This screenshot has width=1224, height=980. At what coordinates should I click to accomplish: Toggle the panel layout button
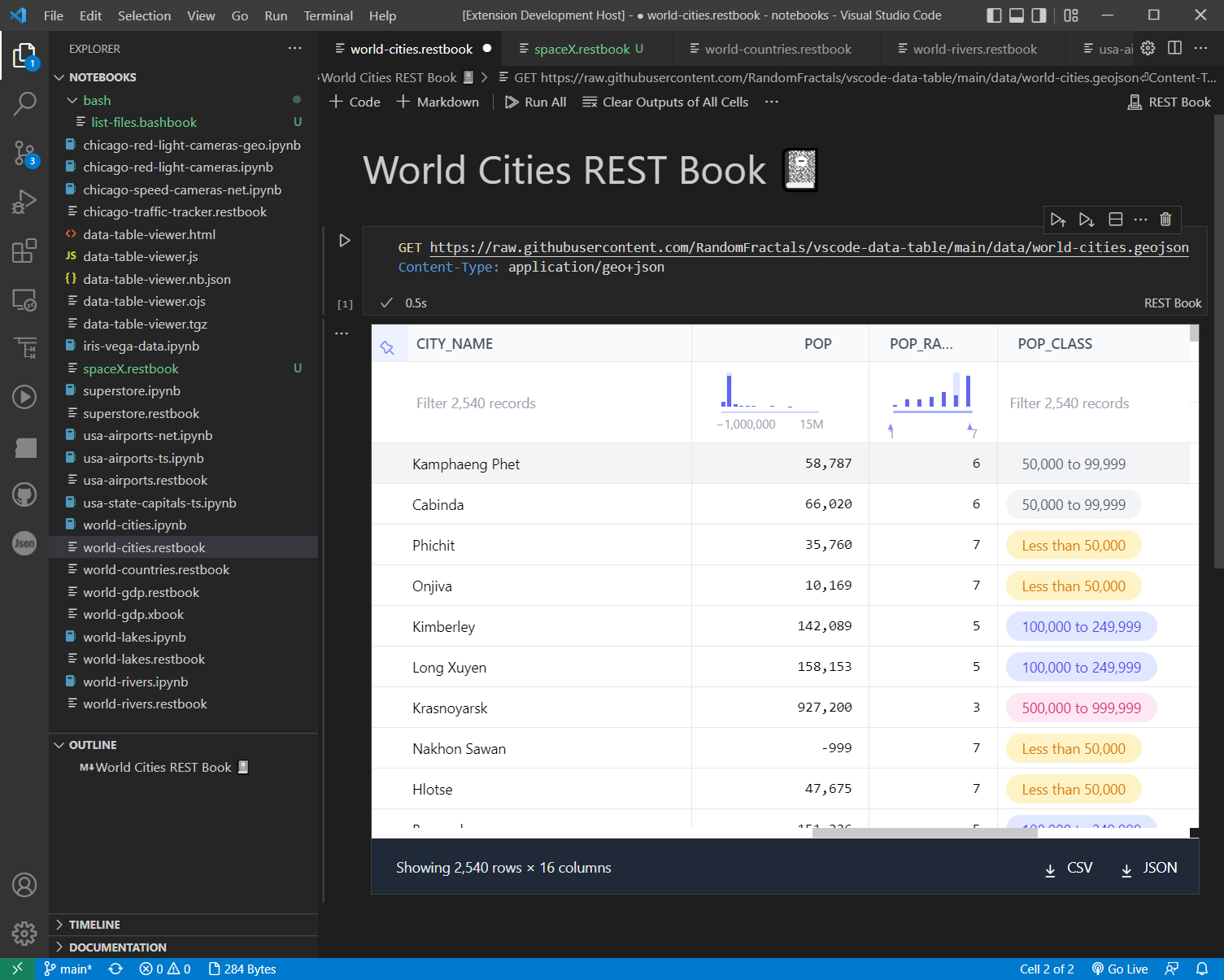[1017, 15]
